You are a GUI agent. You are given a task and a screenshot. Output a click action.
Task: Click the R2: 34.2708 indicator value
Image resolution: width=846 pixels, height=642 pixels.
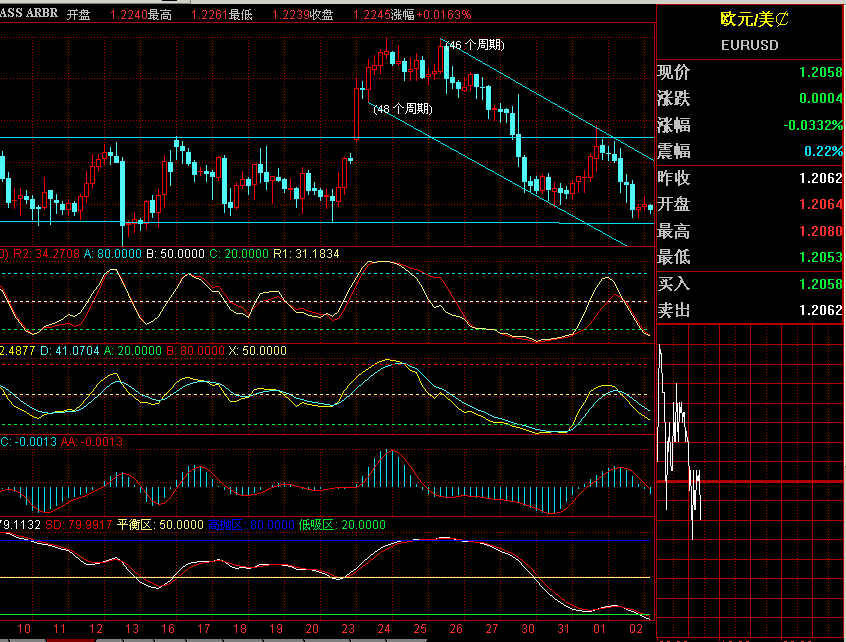tap(46, 254)
